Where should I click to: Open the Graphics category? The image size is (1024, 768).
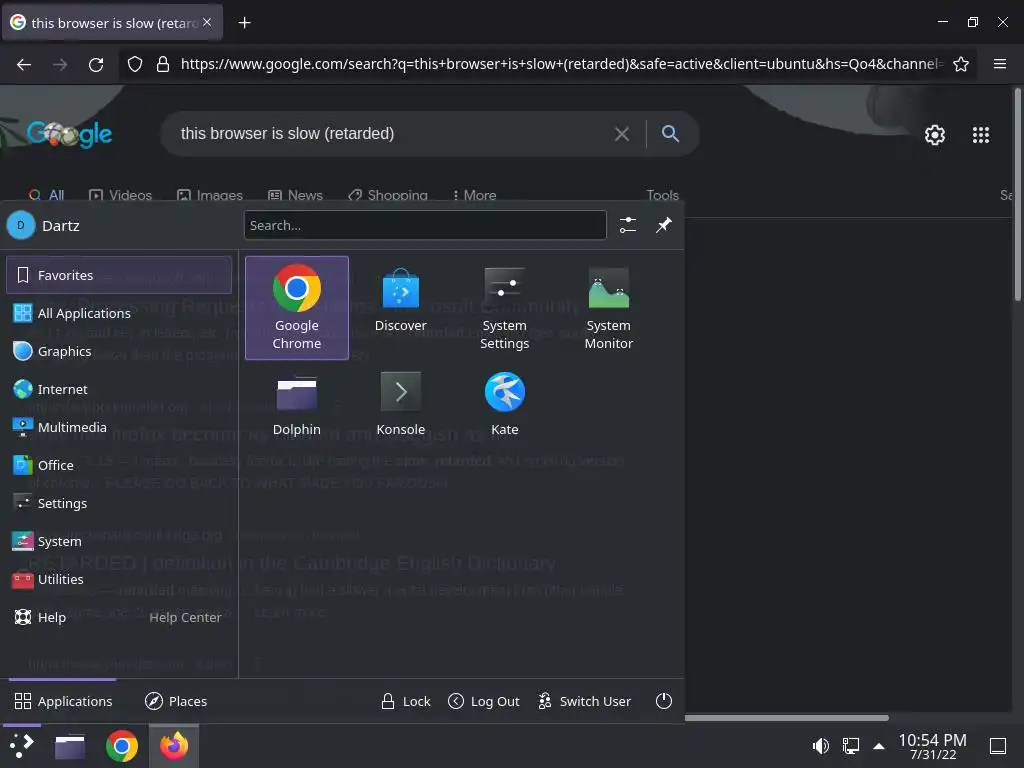(119, 351)
